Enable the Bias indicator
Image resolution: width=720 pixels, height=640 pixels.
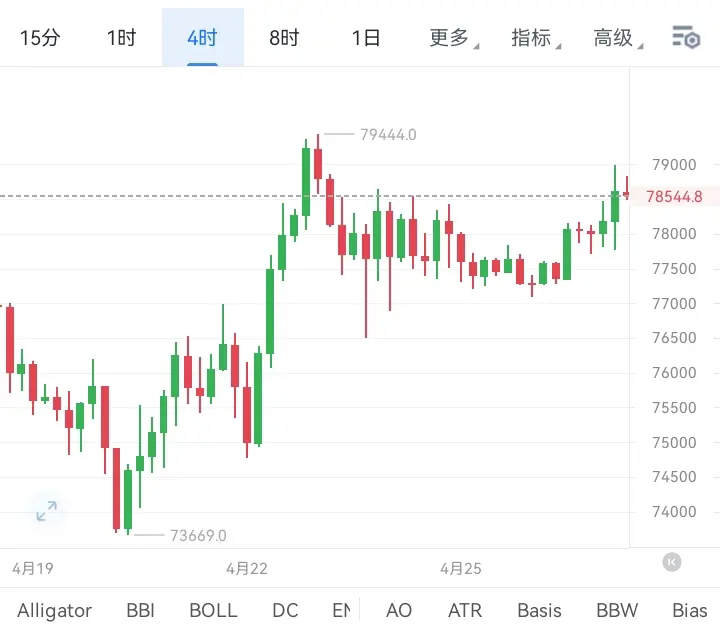tap(690, 611)
